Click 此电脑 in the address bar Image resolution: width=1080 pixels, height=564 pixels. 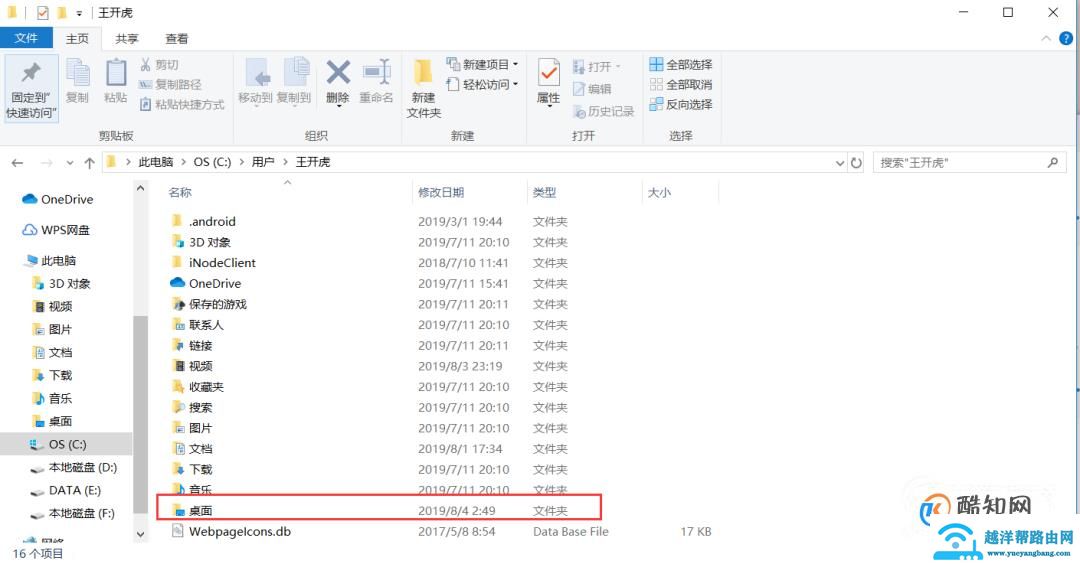point(156,162)
